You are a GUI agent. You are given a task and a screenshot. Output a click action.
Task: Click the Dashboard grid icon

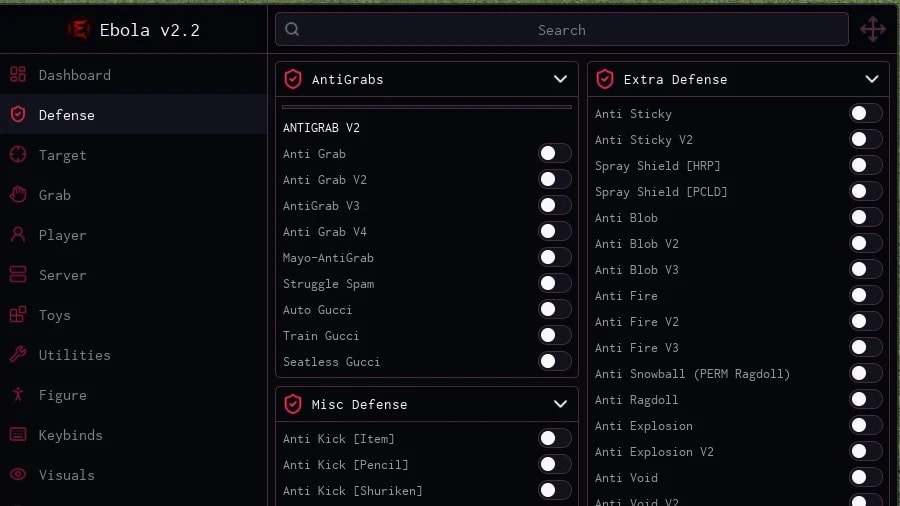coord(18,75)
